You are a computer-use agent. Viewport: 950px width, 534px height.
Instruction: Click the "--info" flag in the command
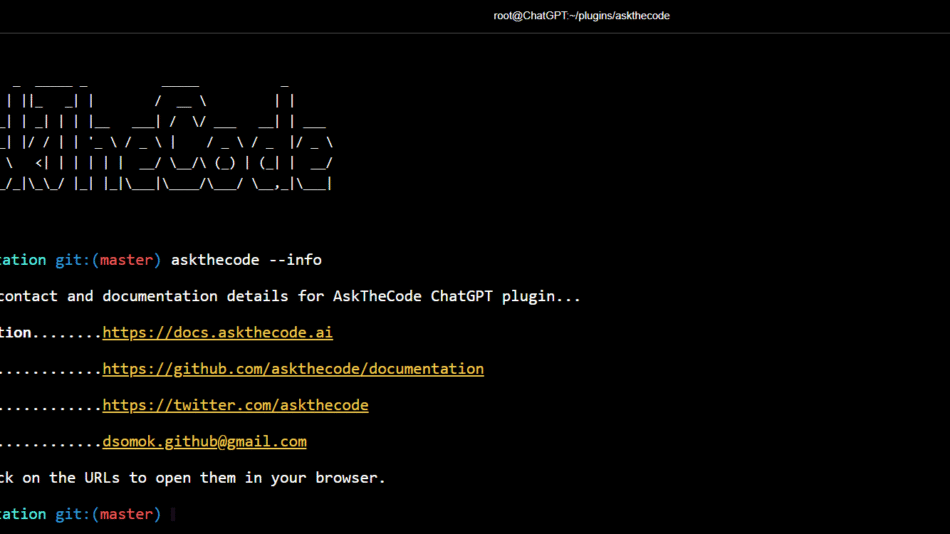[294, 260]
